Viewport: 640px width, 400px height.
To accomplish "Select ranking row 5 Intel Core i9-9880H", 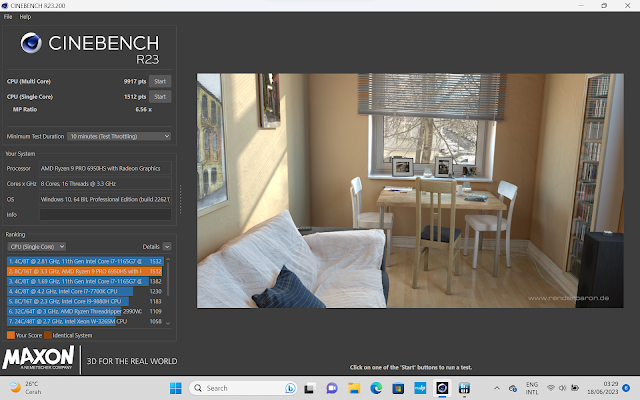I will click(85, 301).
